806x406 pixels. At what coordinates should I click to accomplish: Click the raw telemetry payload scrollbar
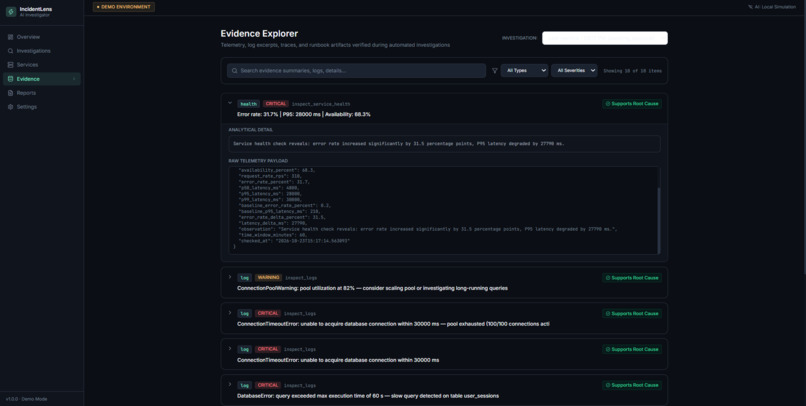click(658, 220)
